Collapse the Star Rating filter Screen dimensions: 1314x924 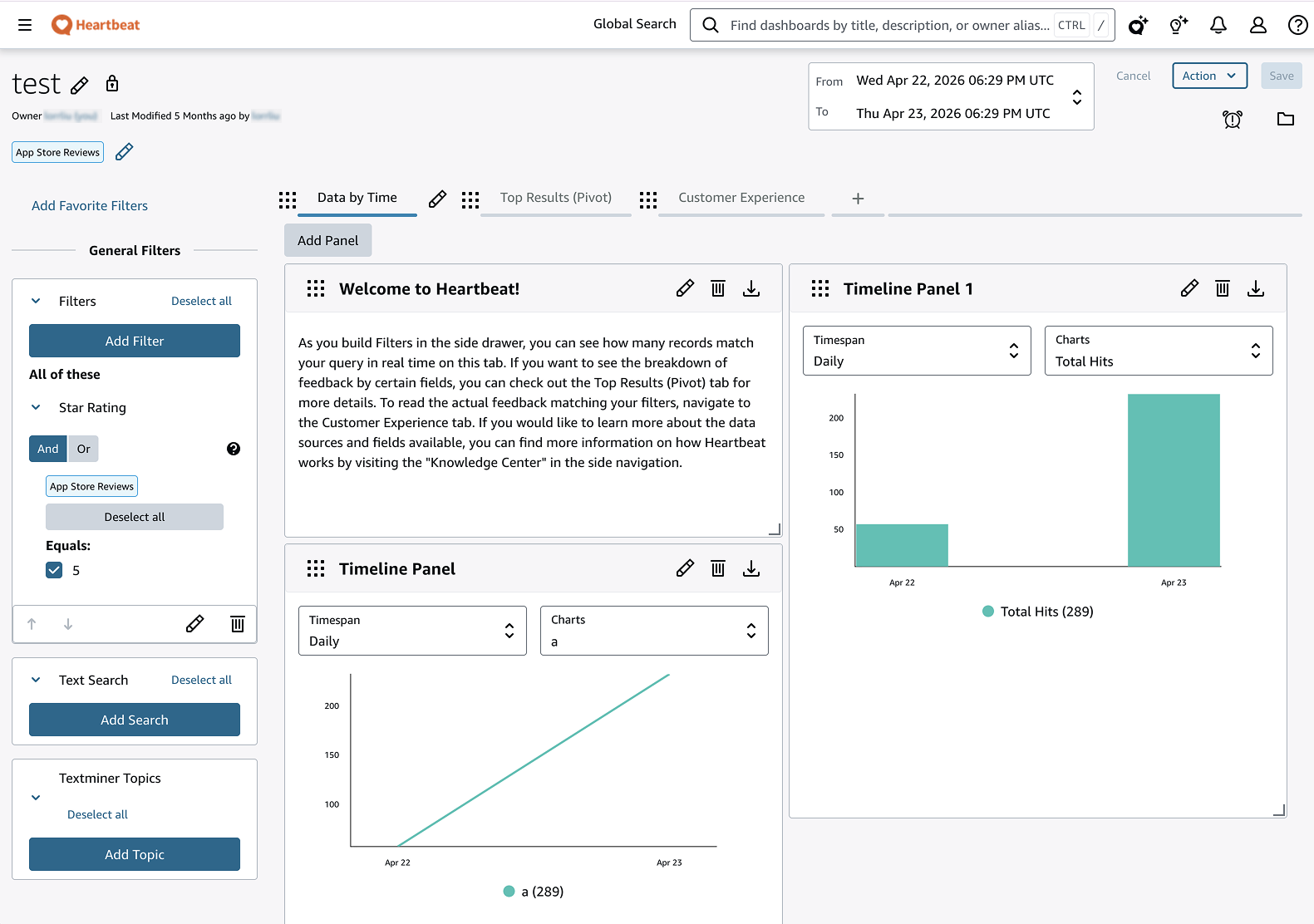click(x=36, y=407)
